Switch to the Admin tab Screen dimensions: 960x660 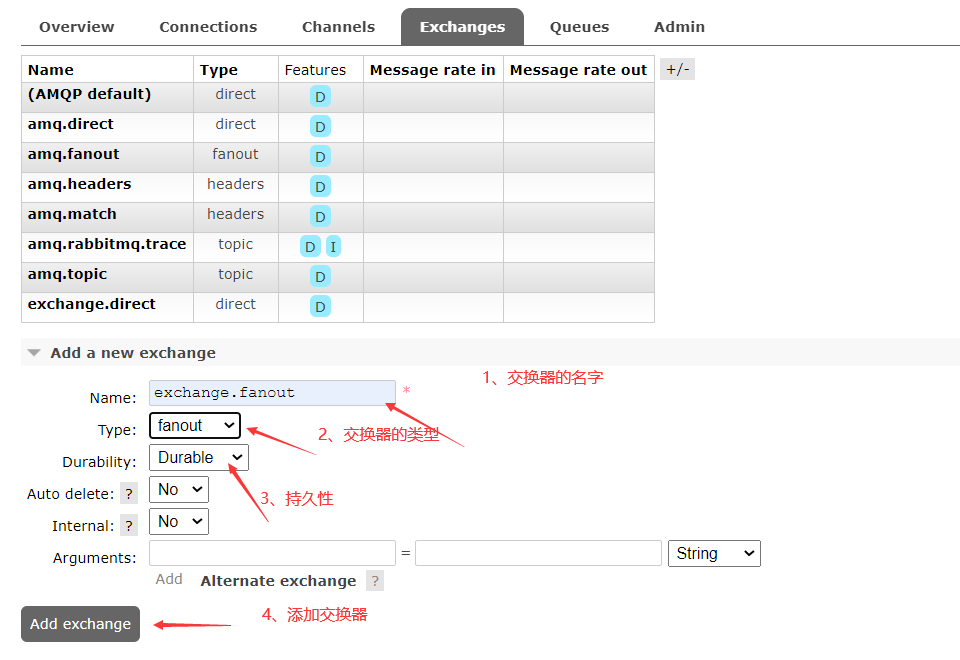coord(679,27)
